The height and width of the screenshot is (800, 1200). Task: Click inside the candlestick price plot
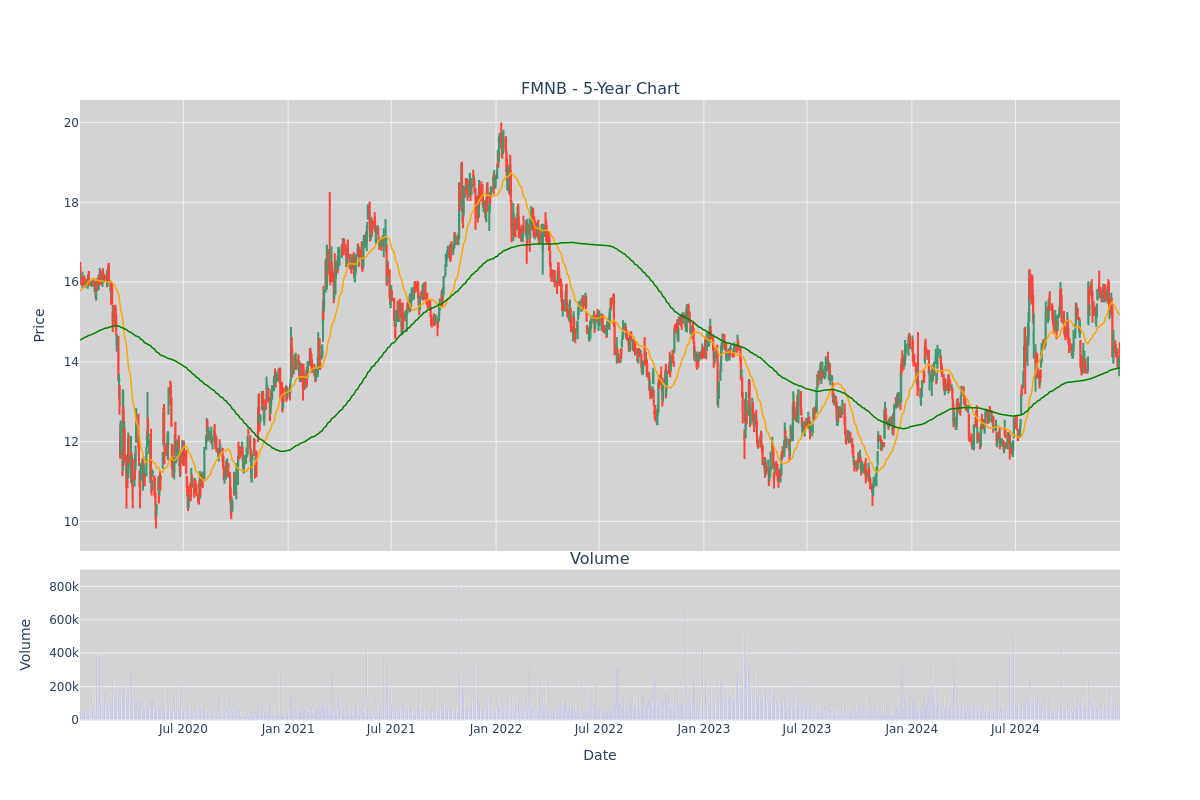(600, 325)
